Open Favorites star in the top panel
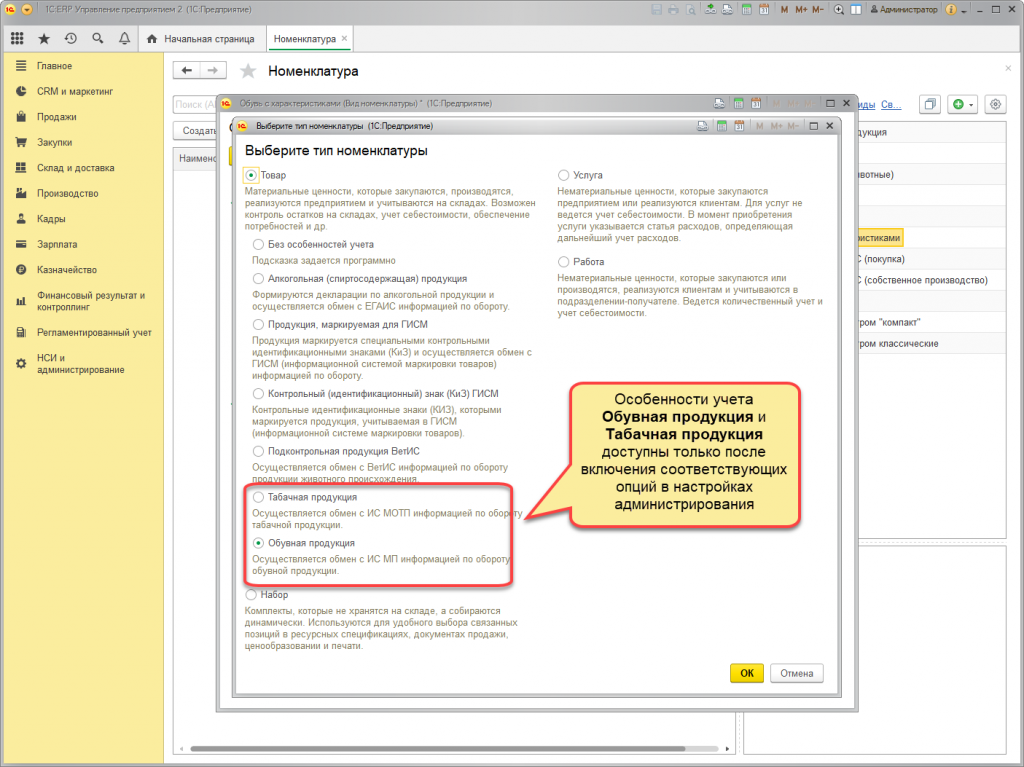 point(44,39)
